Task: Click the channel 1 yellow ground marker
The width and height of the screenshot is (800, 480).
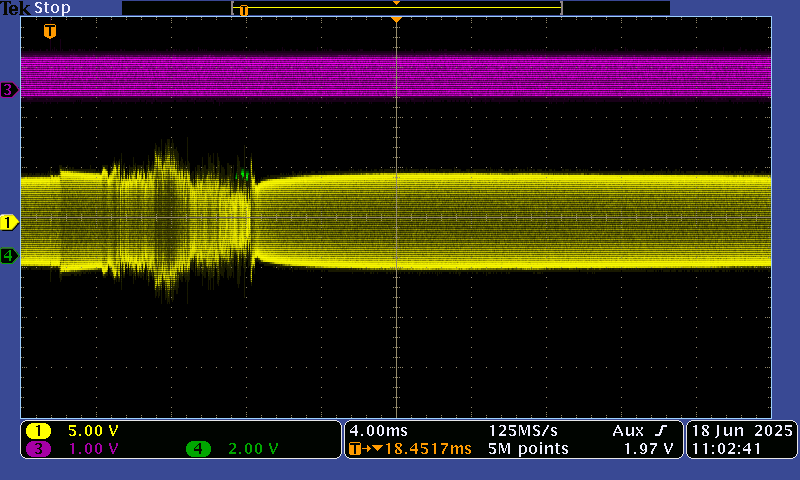Action: tap(9, 221)
